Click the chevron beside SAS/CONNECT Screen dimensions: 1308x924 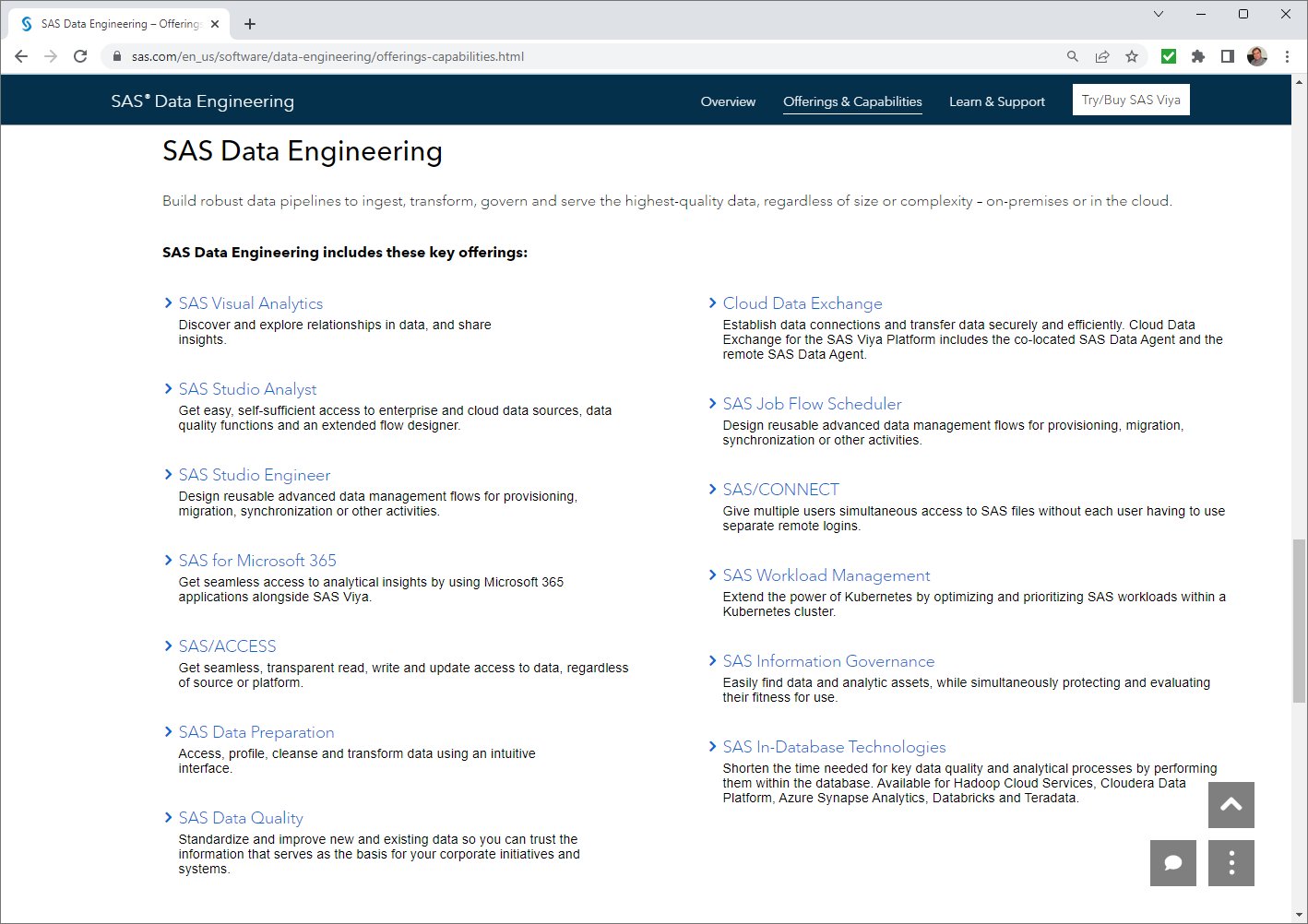pos(712,489)
